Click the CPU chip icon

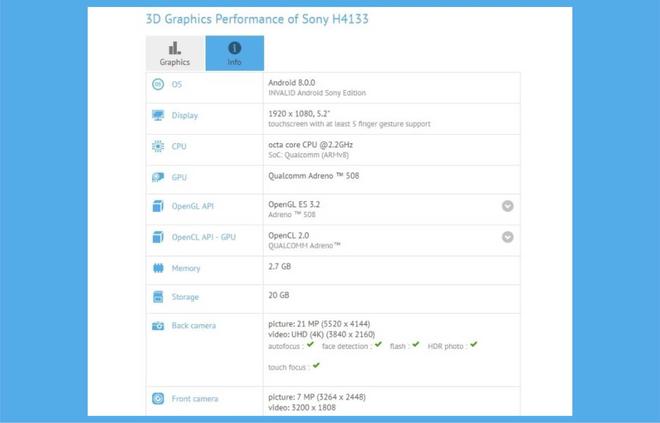click(x=158, y=146)
